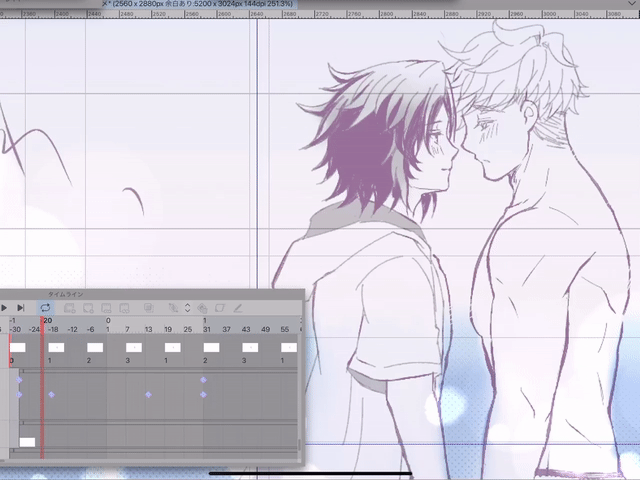Click the タイムライン panel title
The image size is (640, 480).
pos(66,294)
